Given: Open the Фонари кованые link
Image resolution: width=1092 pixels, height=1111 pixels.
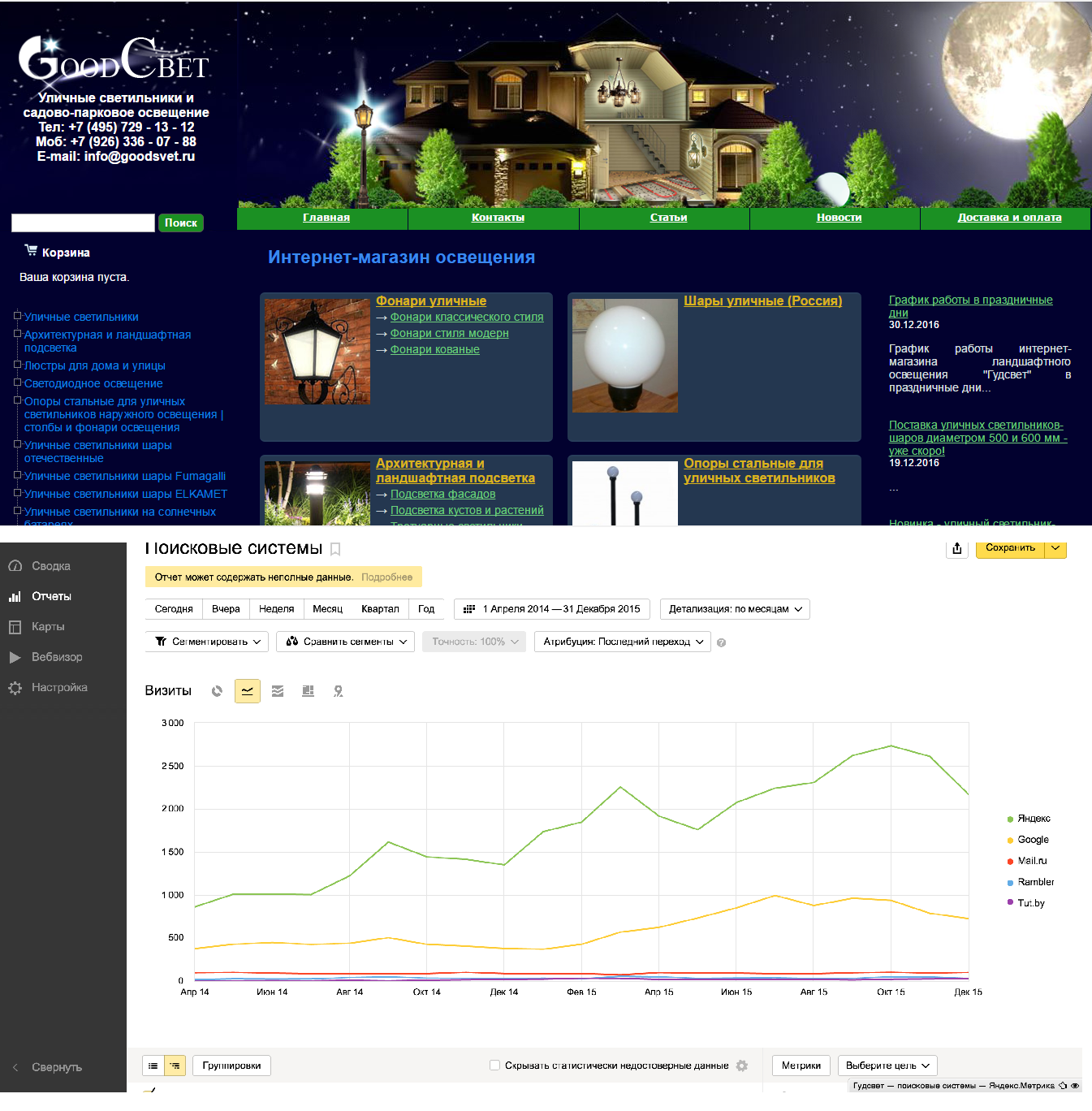Looking at the screenshot, I should click(x=435, y=350).
